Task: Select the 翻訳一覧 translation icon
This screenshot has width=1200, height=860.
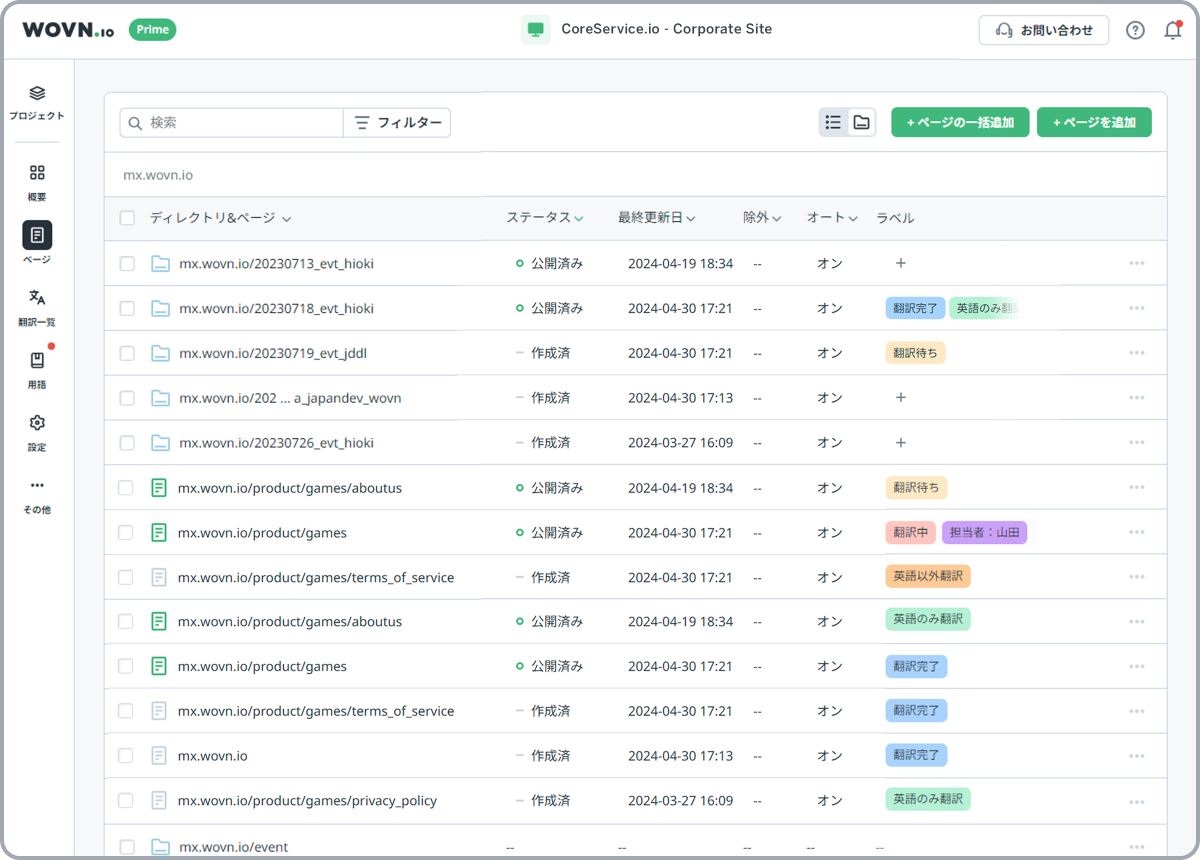Action: [37, 298]
